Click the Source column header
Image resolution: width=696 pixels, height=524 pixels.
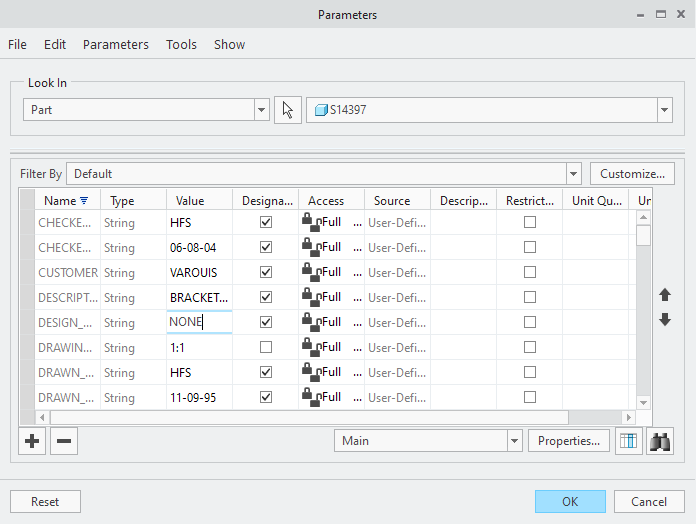[397, 201]
